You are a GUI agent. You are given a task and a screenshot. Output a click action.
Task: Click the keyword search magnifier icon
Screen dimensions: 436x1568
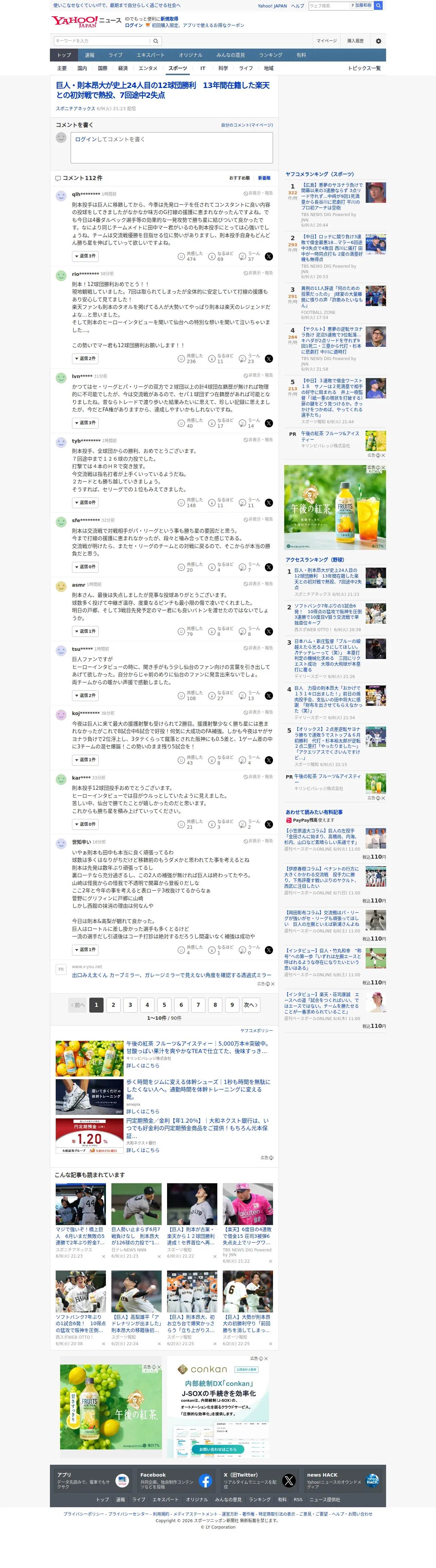[x=156, y=41]
